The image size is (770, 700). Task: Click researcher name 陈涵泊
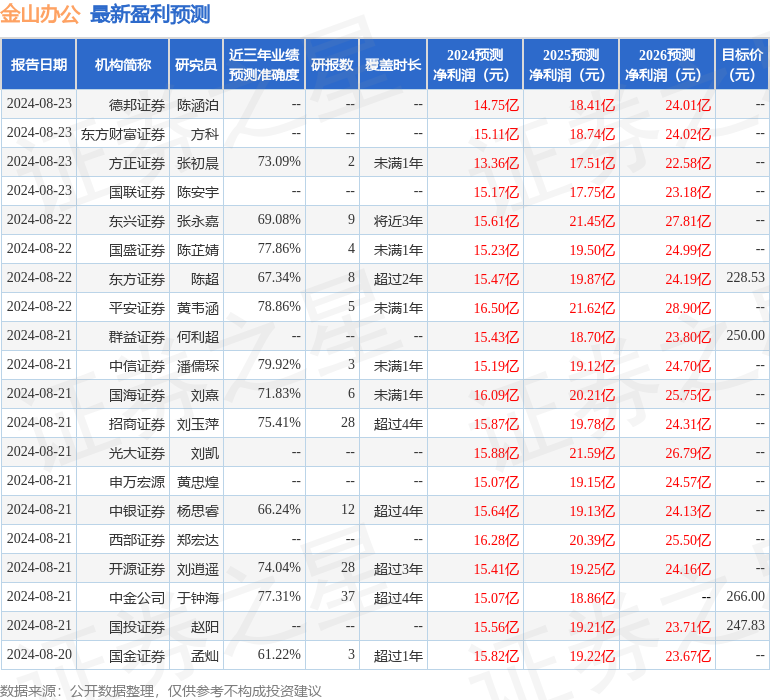click(x=197, y=105)
